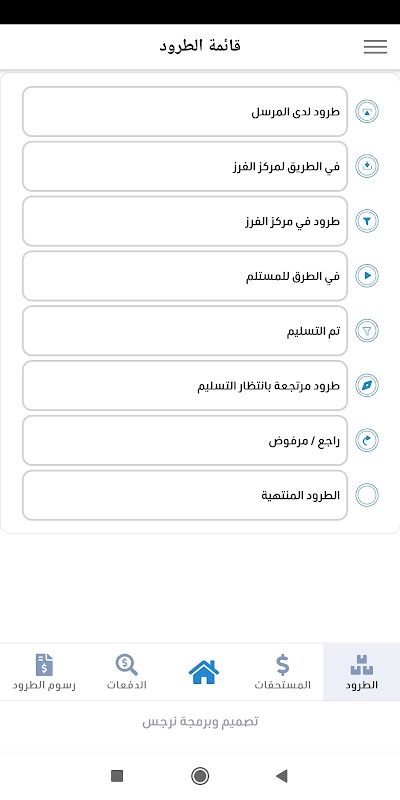The height and width of the screenshot is (800, 400).
Task: Open the طرود لدى المرسل list item
Action: click(185, 112)
